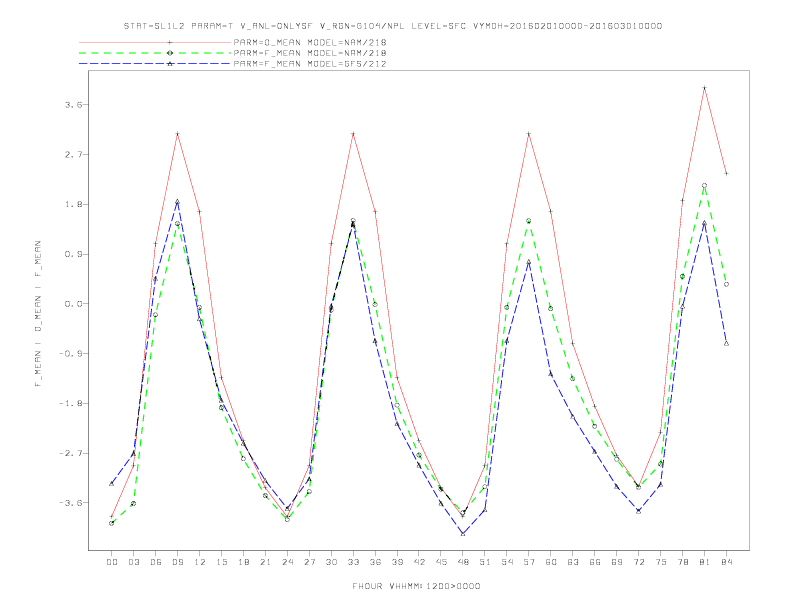792x612 pixels.
Task: Click the x-axis tick label 78
Action: pos(683,562)
